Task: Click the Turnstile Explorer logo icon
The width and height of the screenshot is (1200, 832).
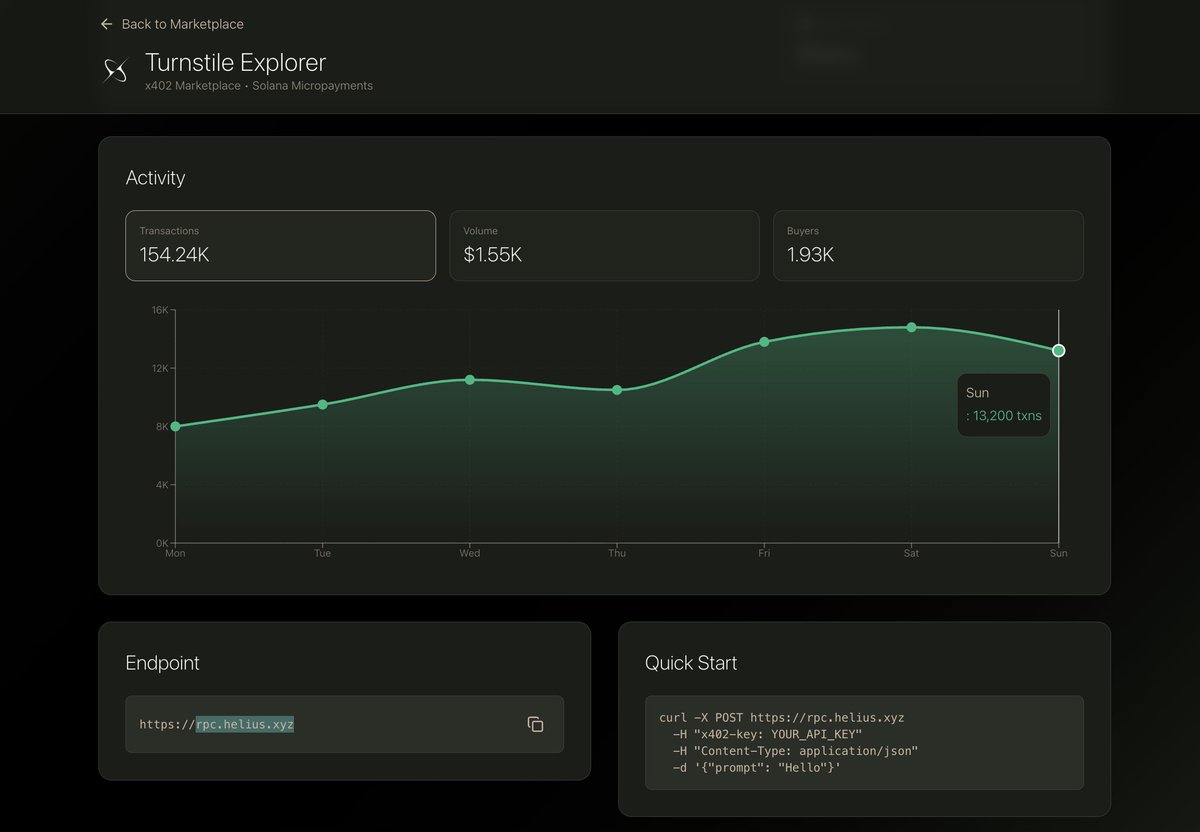Action: click(116, 71)
